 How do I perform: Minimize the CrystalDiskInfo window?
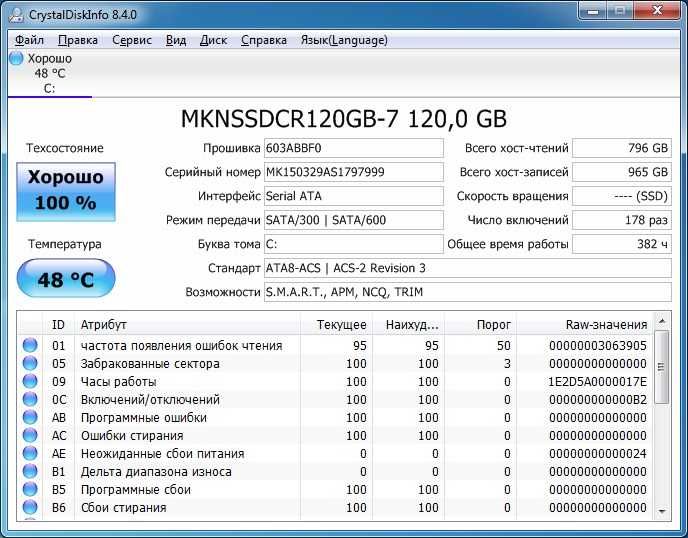(593, 11)
